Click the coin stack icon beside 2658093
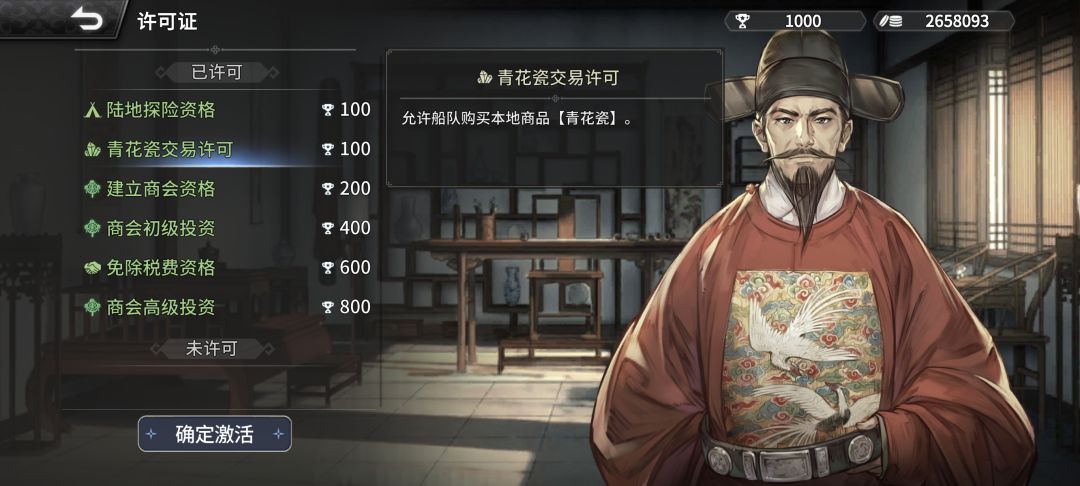 (x=889, y=21)
